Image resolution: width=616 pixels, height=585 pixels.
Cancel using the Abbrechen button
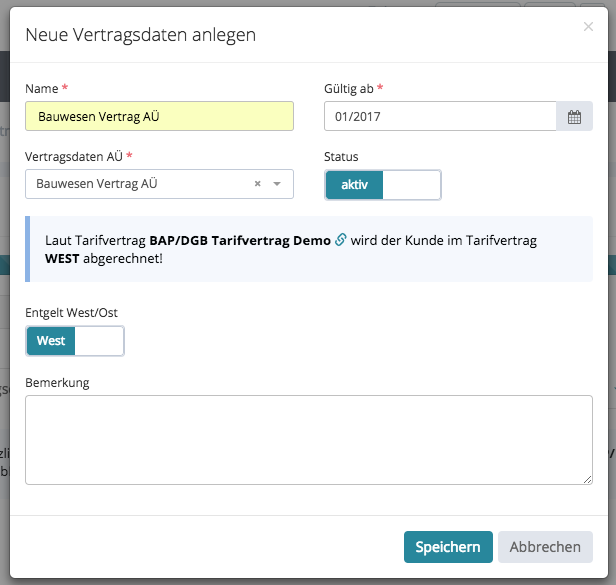545,547
